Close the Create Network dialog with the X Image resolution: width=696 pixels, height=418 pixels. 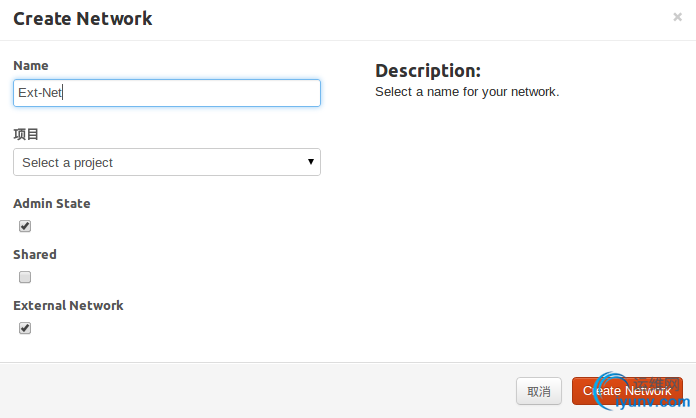pos(677,17)
